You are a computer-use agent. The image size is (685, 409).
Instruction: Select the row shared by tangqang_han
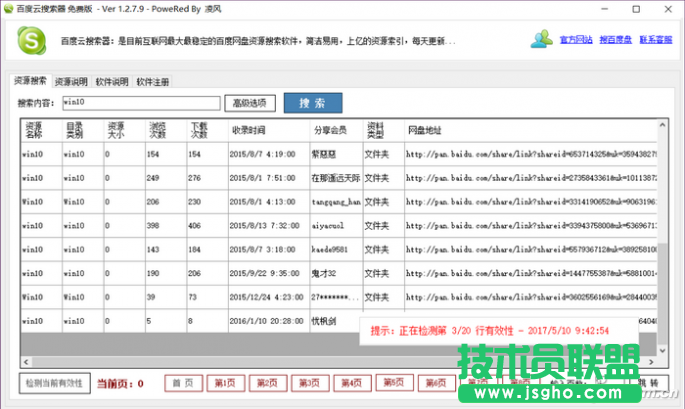[x=339, y=202]
